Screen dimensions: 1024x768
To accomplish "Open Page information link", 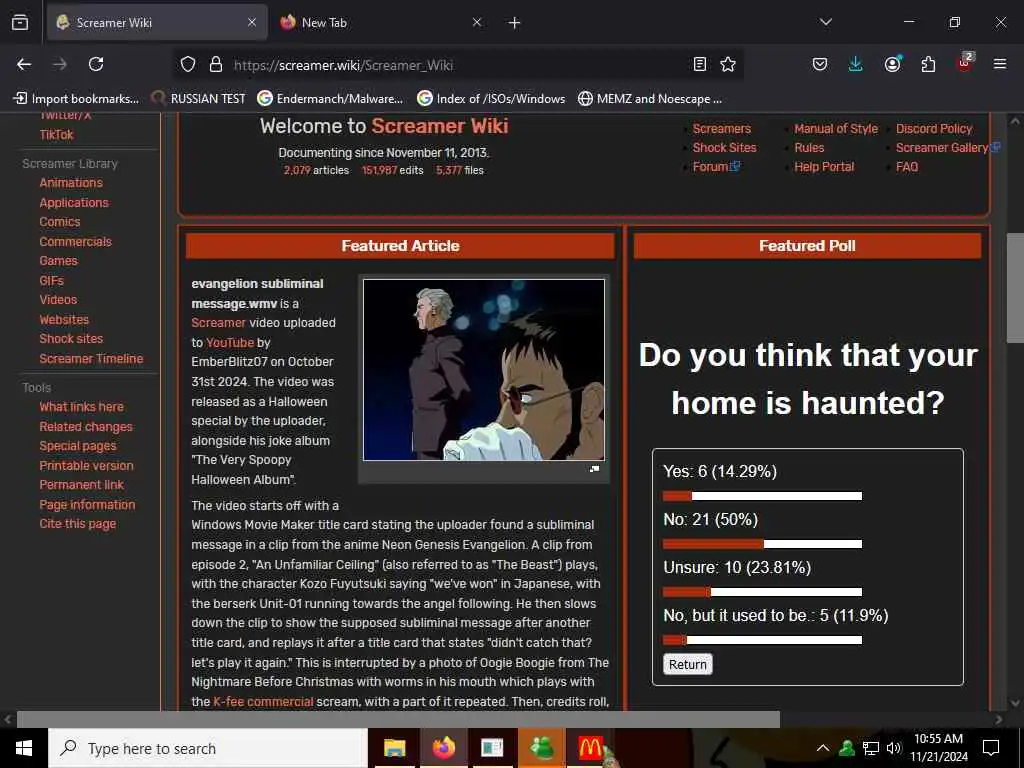I will pyautogui.click(x=87, y=505).
